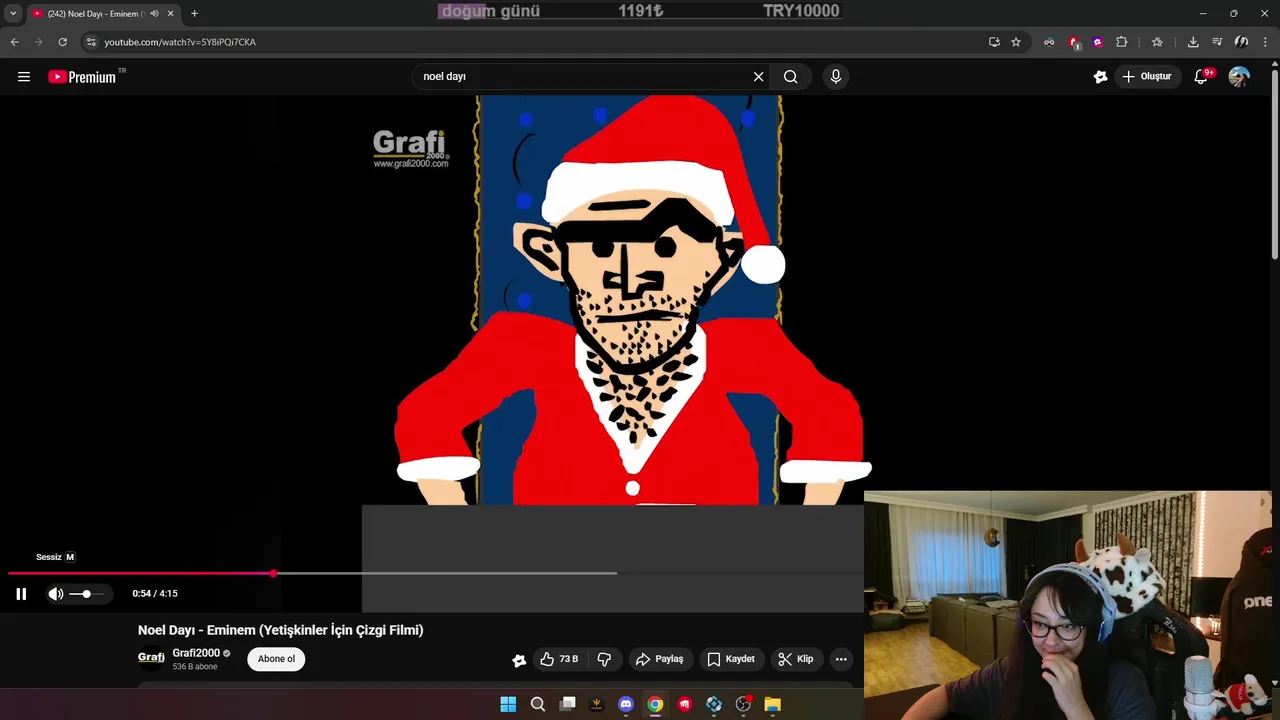
Task: Bookmark this page with the star
Action: [x=1016, y=42]
